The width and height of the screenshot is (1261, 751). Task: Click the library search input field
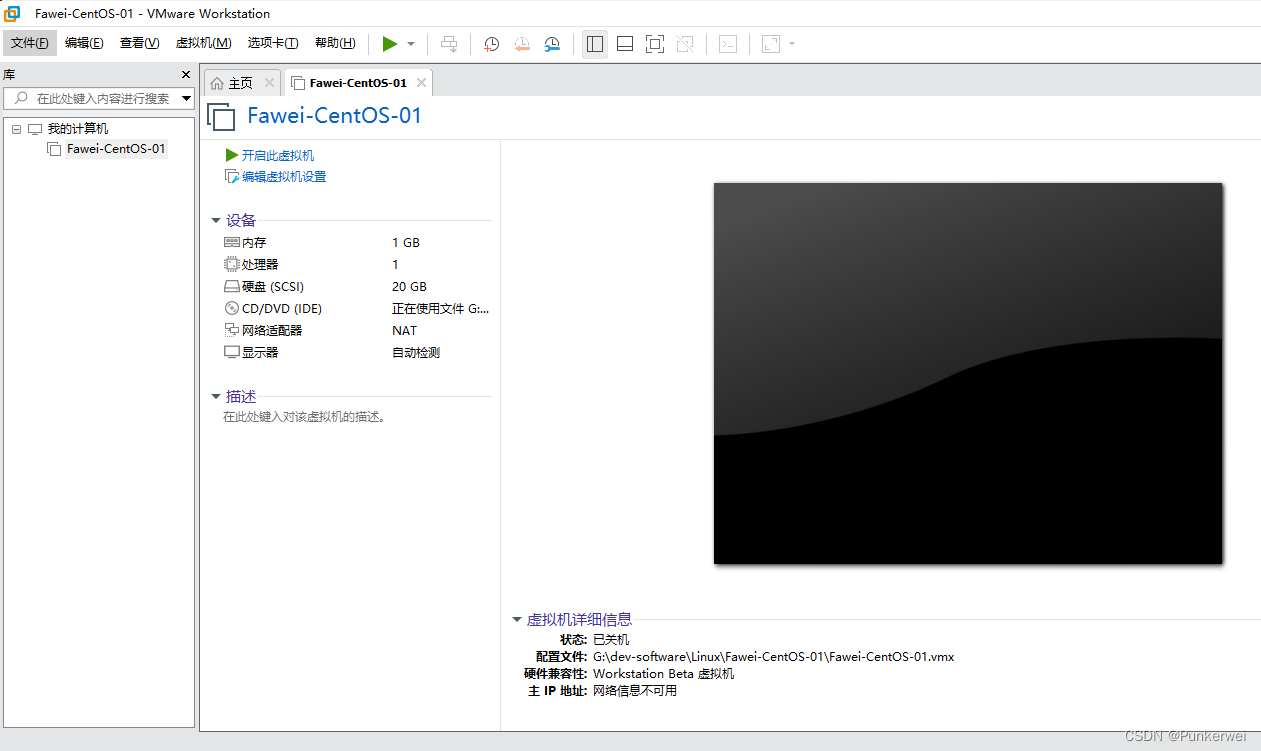pyautogui.click(x=100, y=98)
